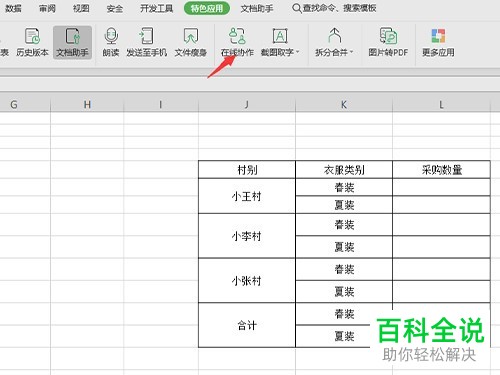
Task: Open the 图片转PDF converter
Action: pyautogui.click(x=388, y=43)
